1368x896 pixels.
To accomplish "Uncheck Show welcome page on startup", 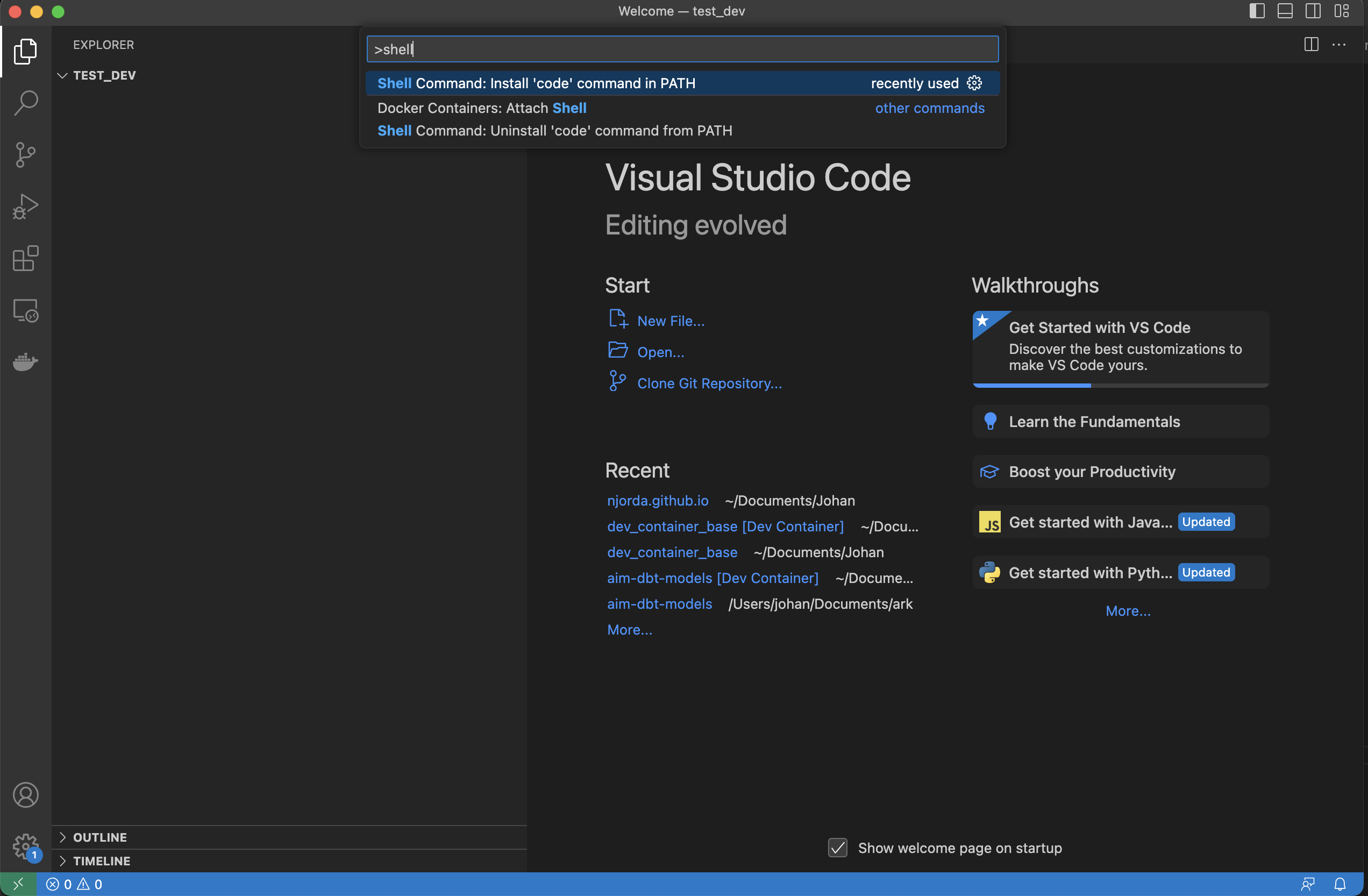I will click(x=837, y=848).
